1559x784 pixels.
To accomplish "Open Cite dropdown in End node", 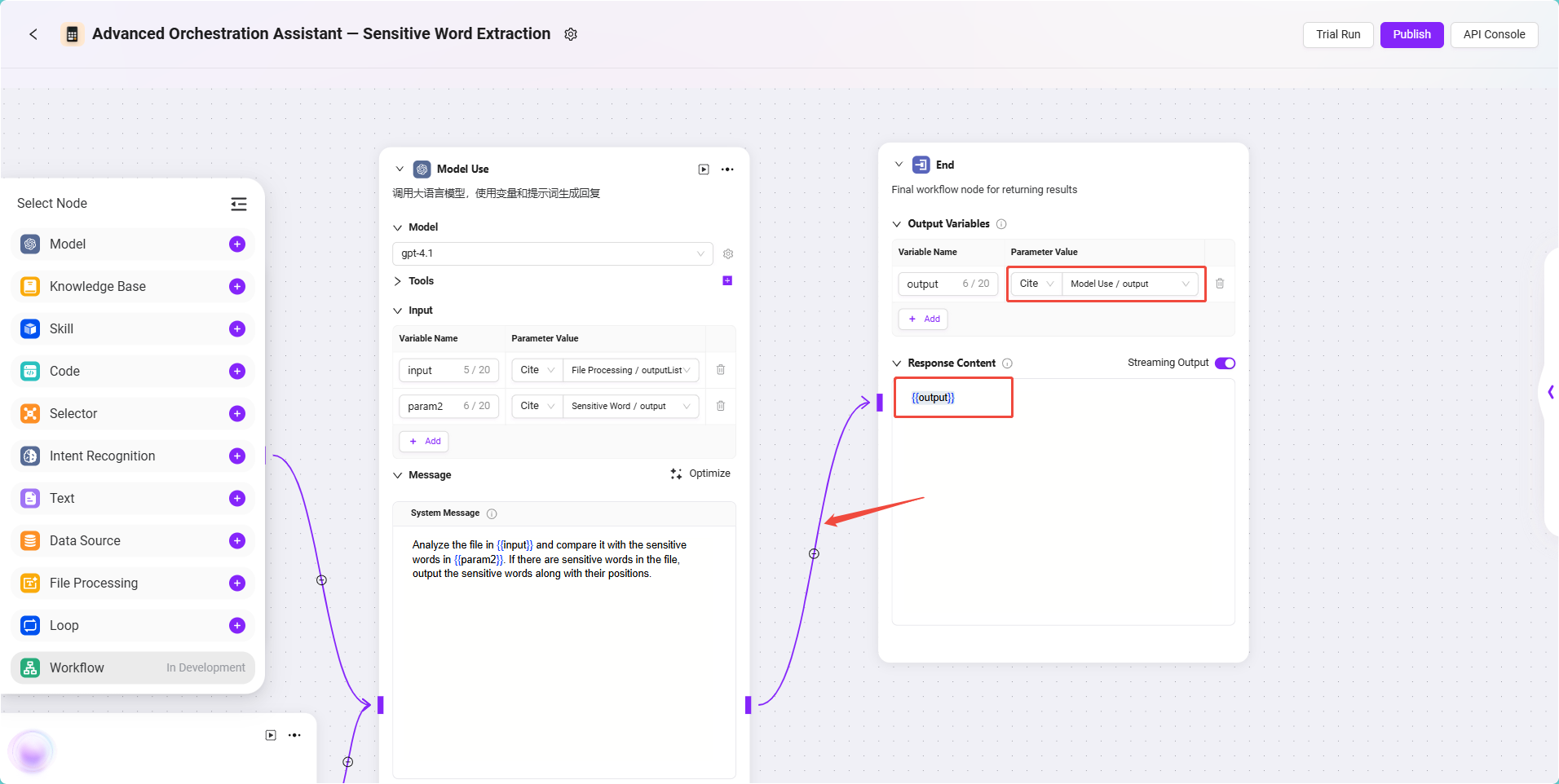I will pyautogui.click(x=1036, y=284).
